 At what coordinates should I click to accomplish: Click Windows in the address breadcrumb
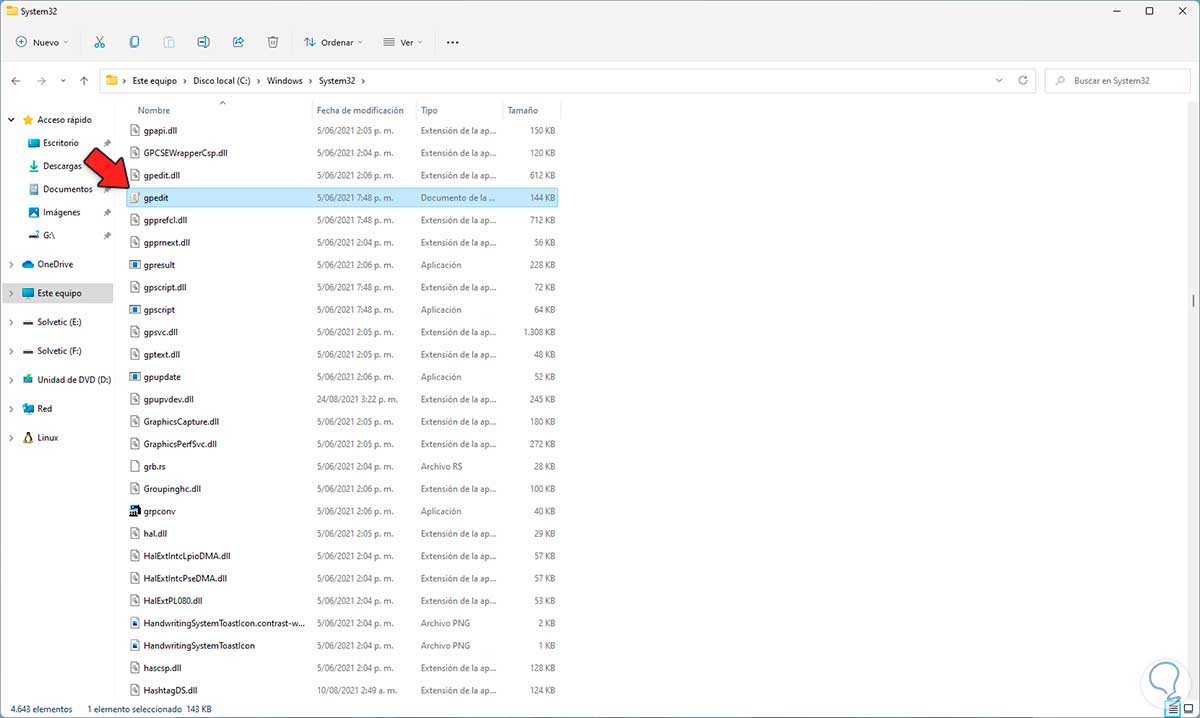click(285, 80)
